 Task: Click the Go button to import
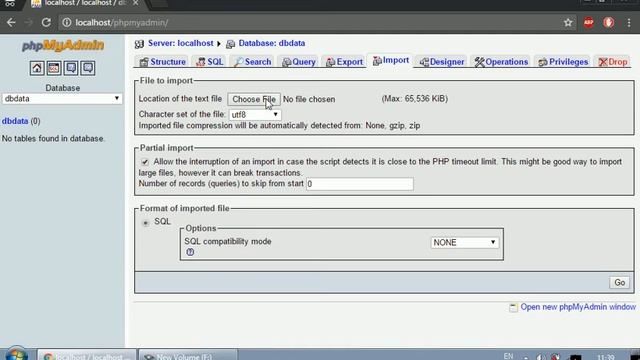point(620,282)
